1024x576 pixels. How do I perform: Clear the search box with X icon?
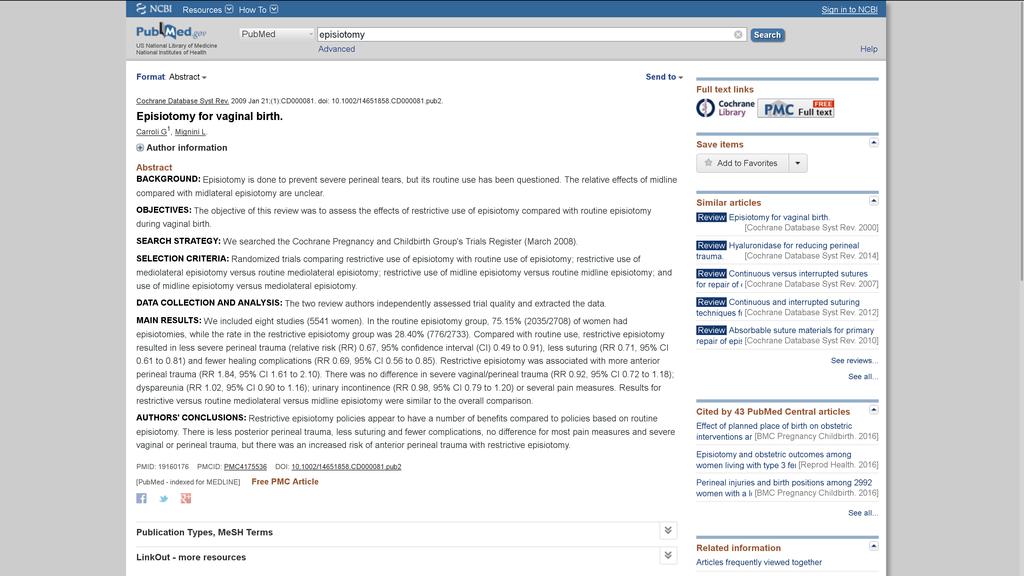pyautogui.click(x=738, y=35)
